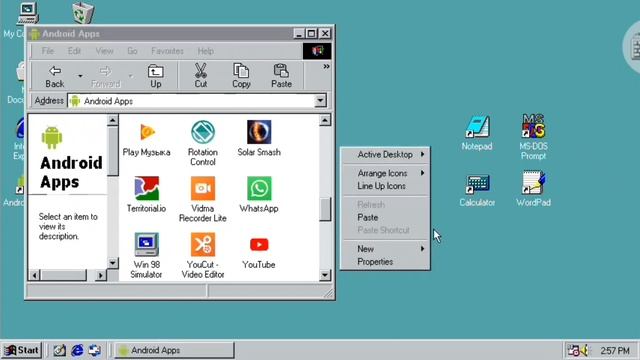Select the MS-DOS Prompt desktop shortcut

(x=533, y=127)
